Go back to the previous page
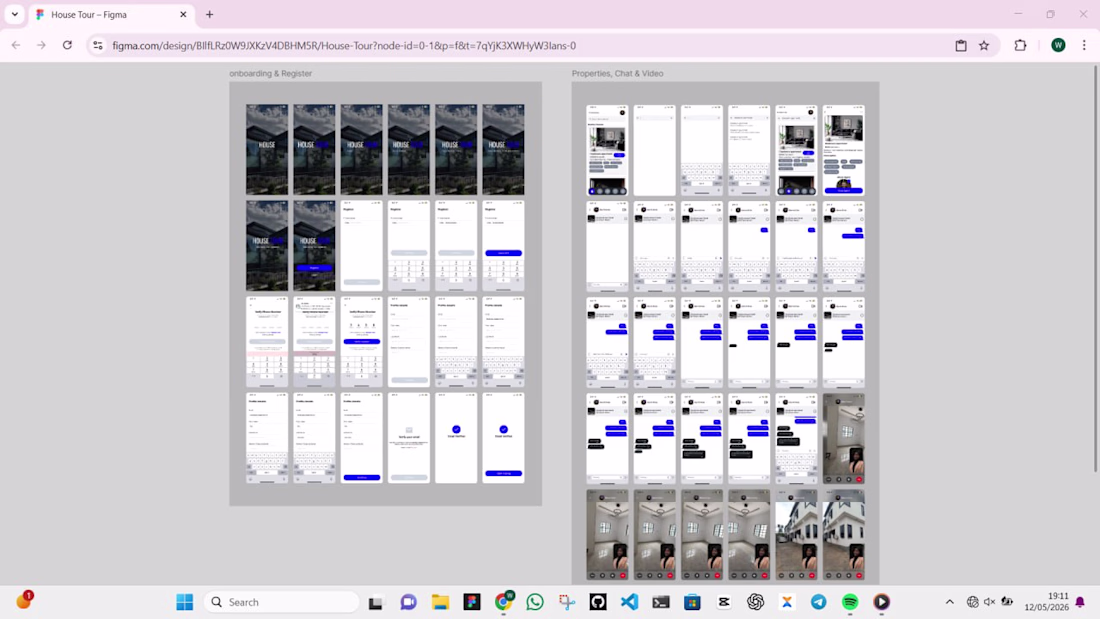 point(16,46)
